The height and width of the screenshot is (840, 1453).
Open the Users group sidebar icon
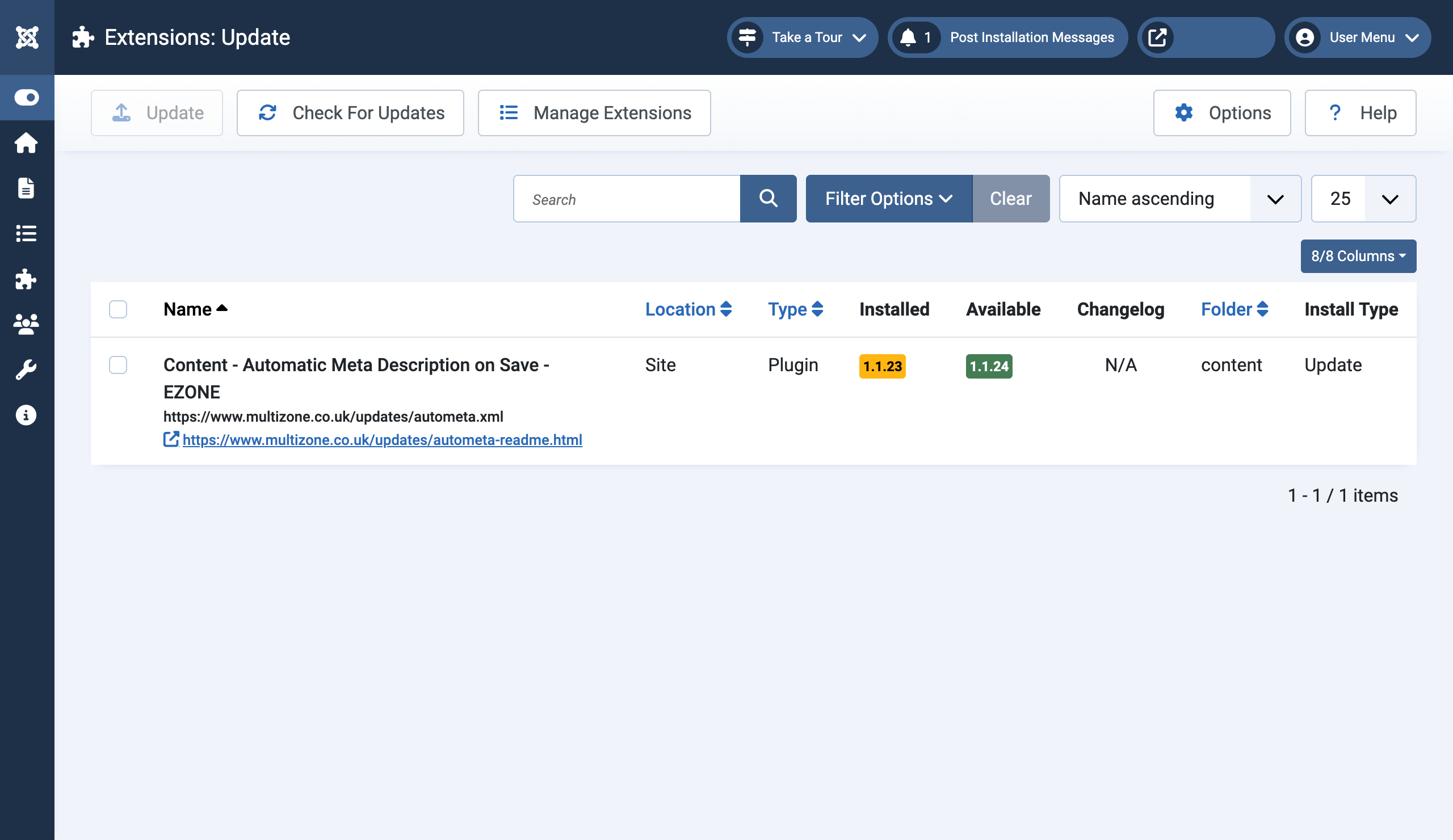pyautogui.click(x=27, y=325)
